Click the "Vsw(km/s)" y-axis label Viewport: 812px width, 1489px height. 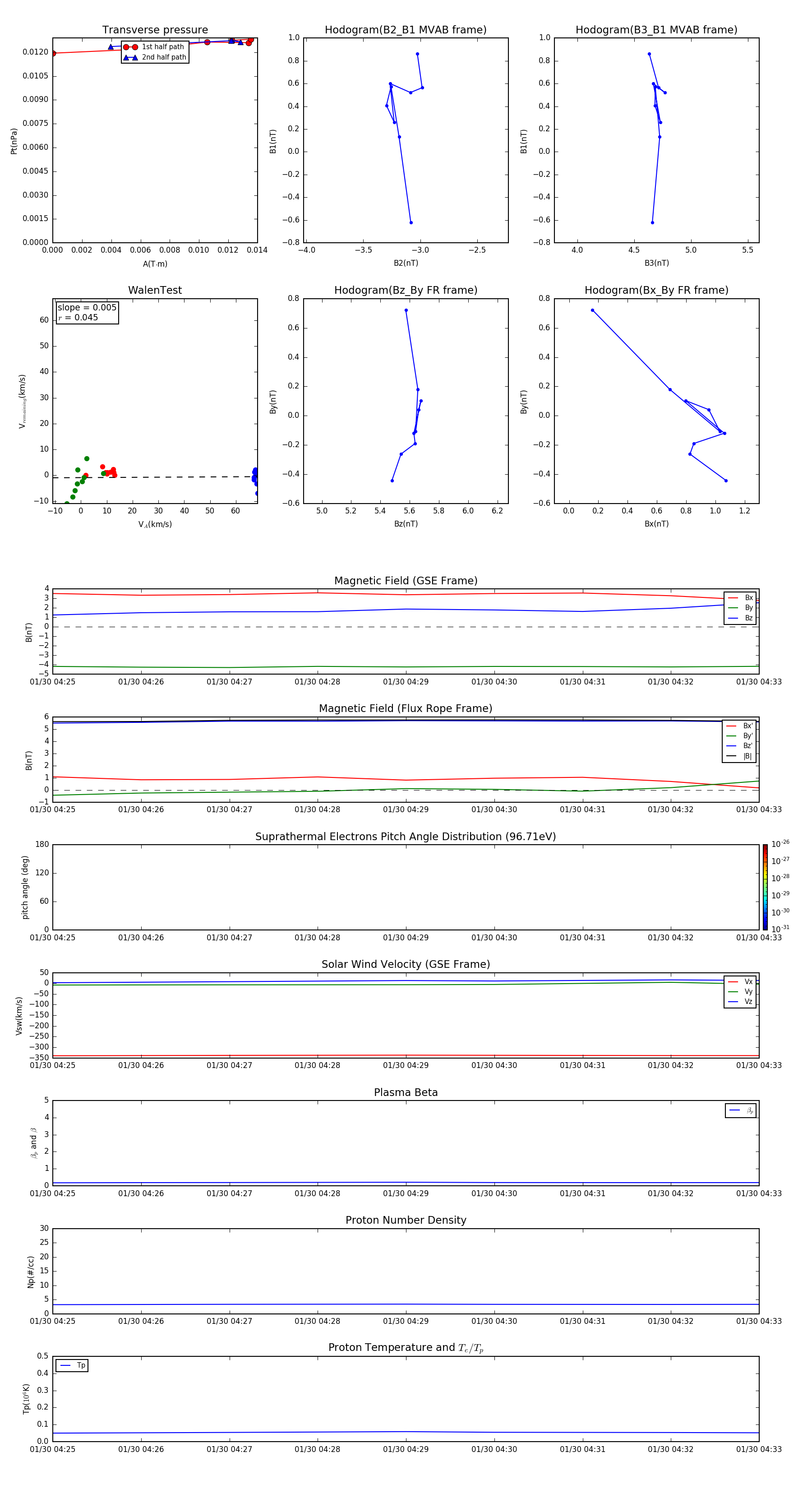point(19,1016)
